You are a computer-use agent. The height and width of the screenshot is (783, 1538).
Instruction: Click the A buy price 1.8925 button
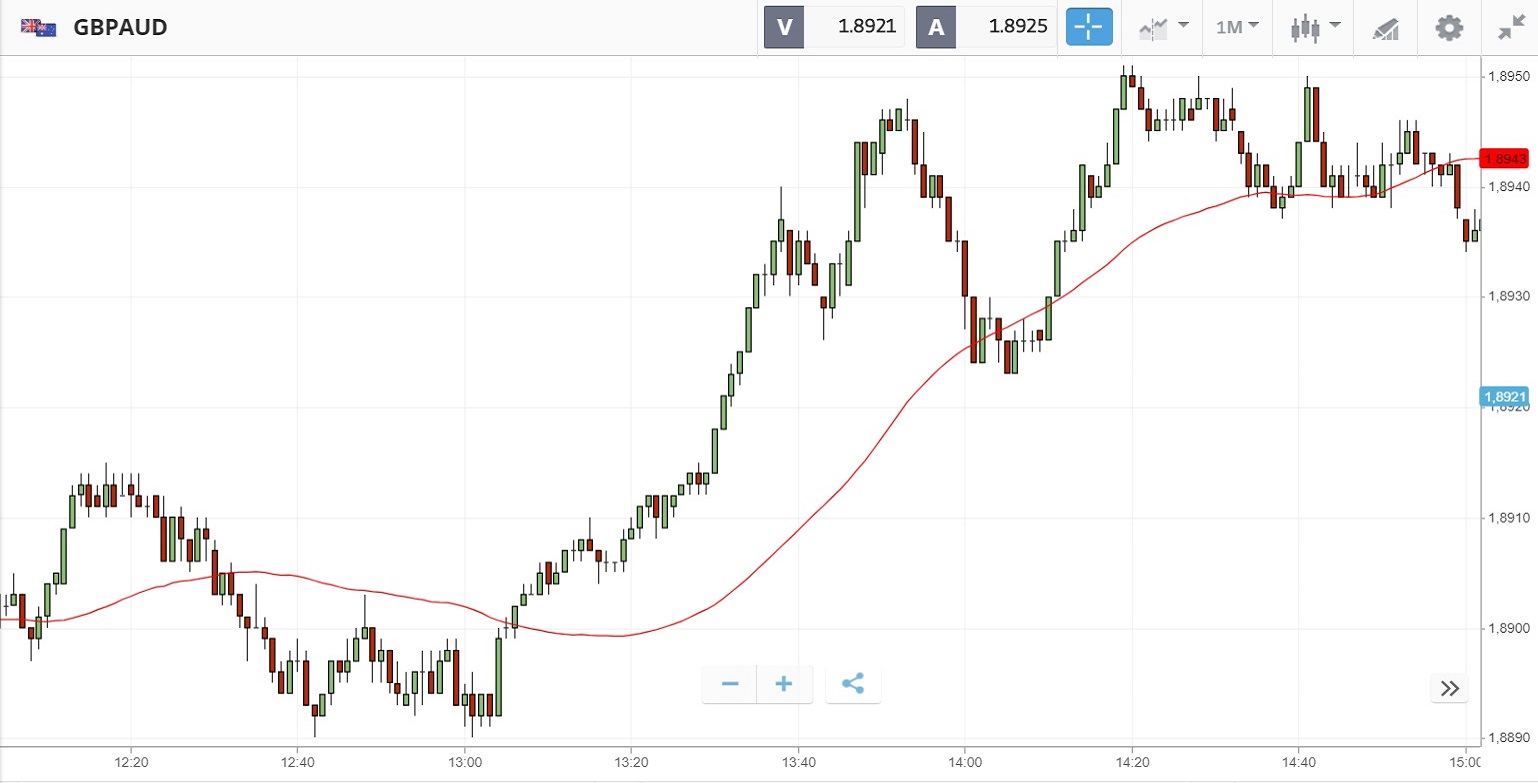point(986,27)
